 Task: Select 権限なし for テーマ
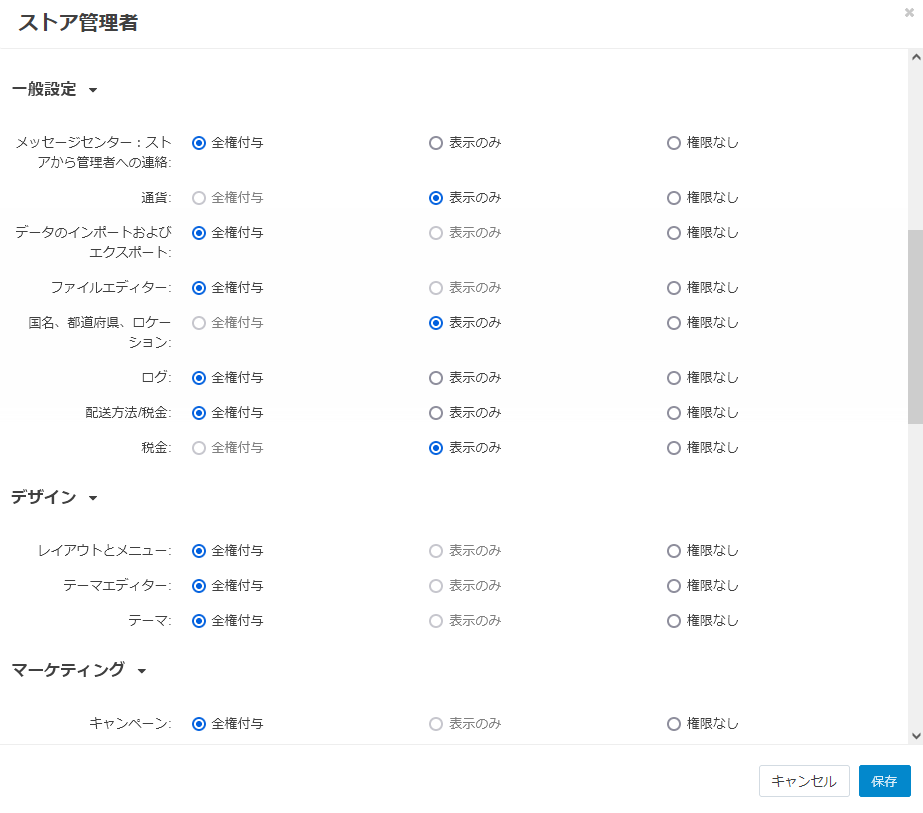point(673,621)
